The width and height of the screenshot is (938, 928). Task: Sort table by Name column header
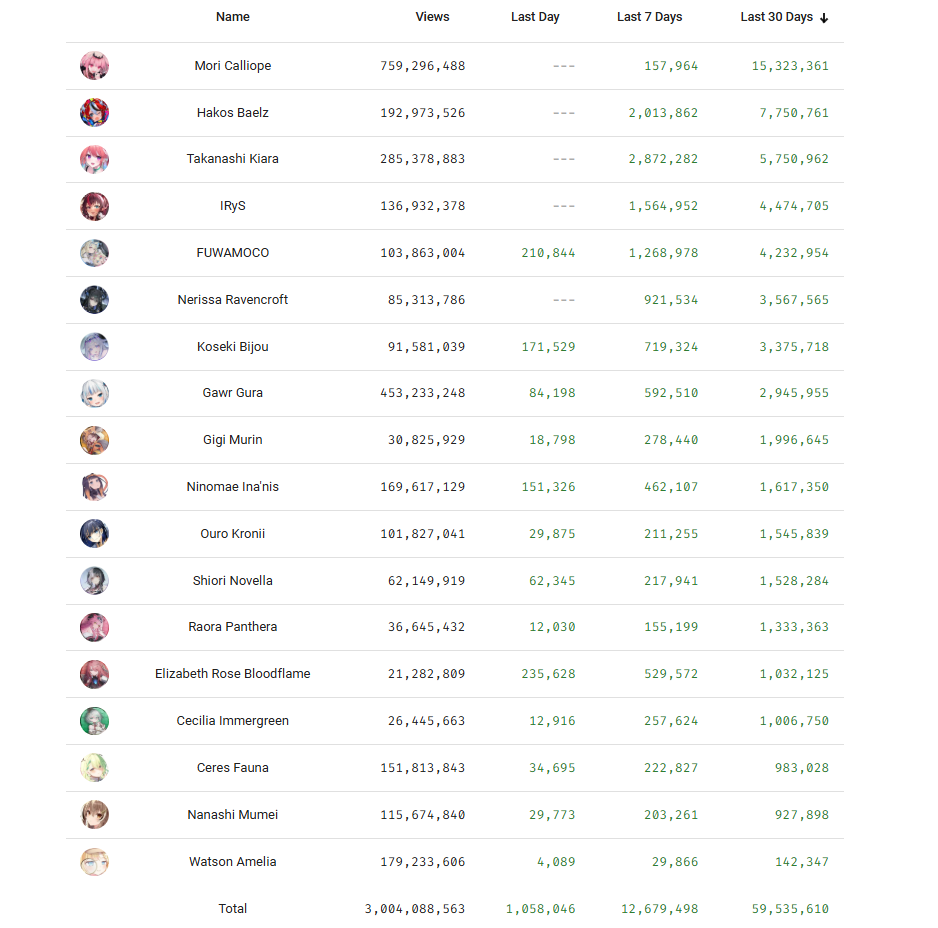(x=233, y=17)
